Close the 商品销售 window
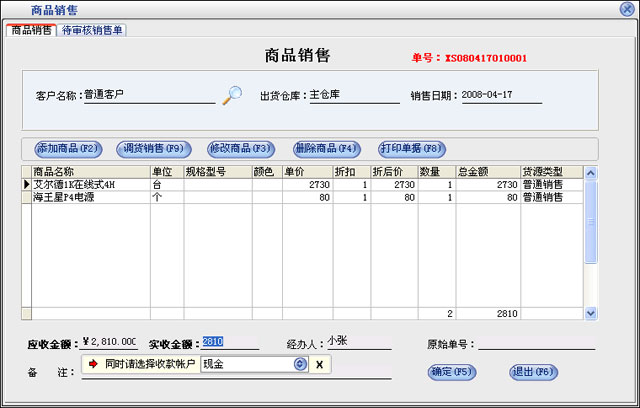The width and height of the screenshot is (640, 408). tap(628, 9)
